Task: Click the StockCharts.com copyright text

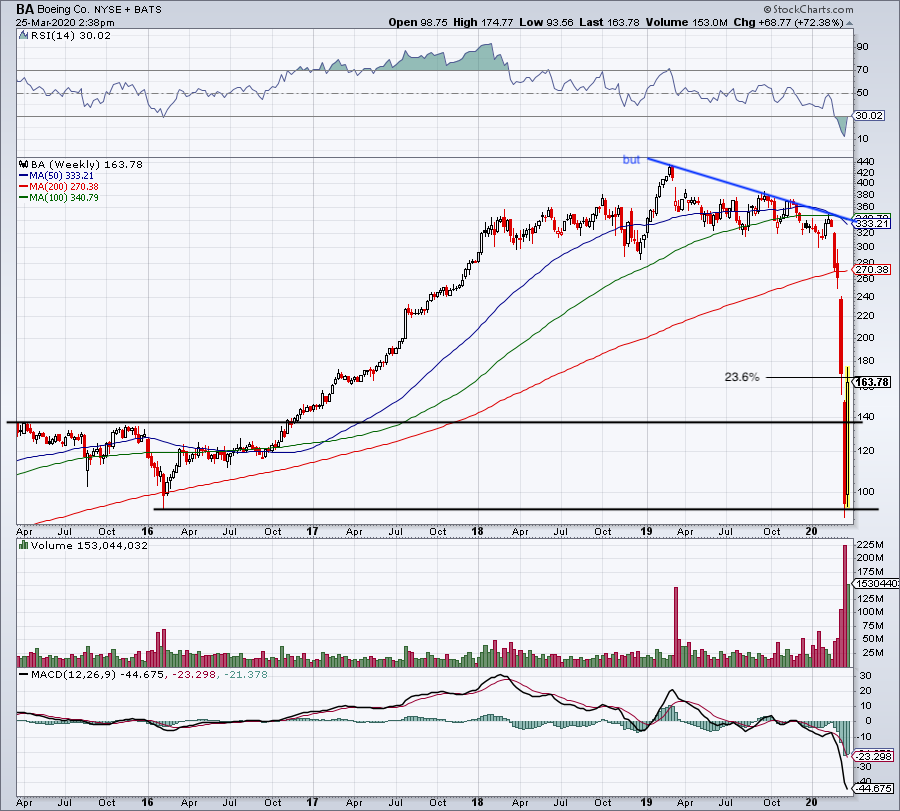Action: pyautogui.click(x=809, y=9)
